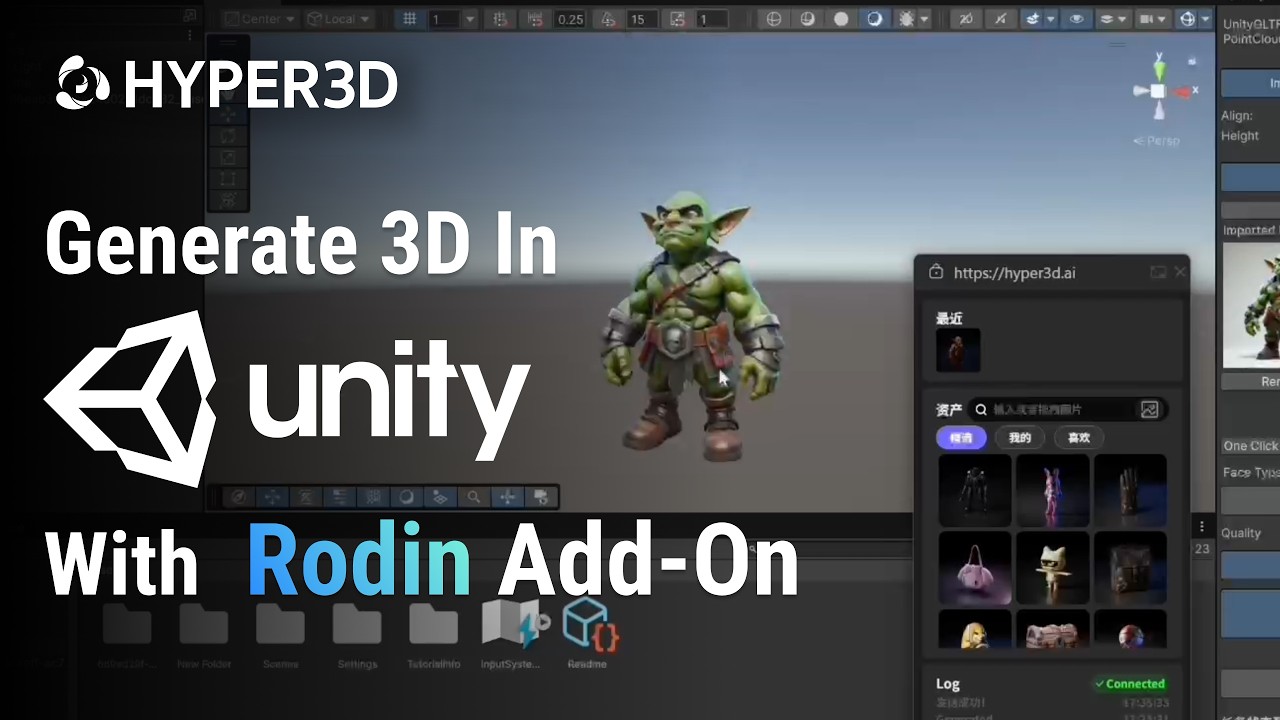Click the compass icon in bottom scene toolbar
Screen dimensions: 1280x720
tap(238, 497)
